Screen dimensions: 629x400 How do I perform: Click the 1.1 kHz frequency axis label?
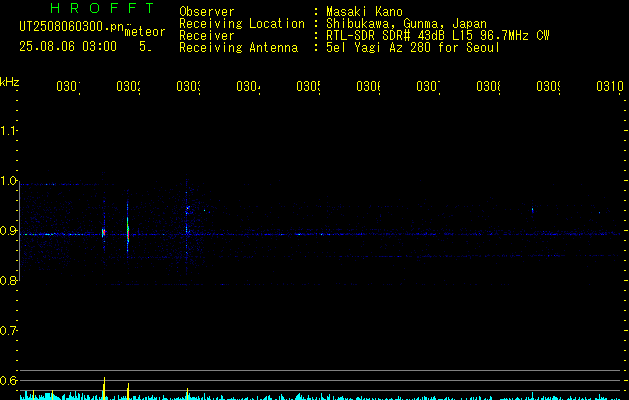click(8, 130)
